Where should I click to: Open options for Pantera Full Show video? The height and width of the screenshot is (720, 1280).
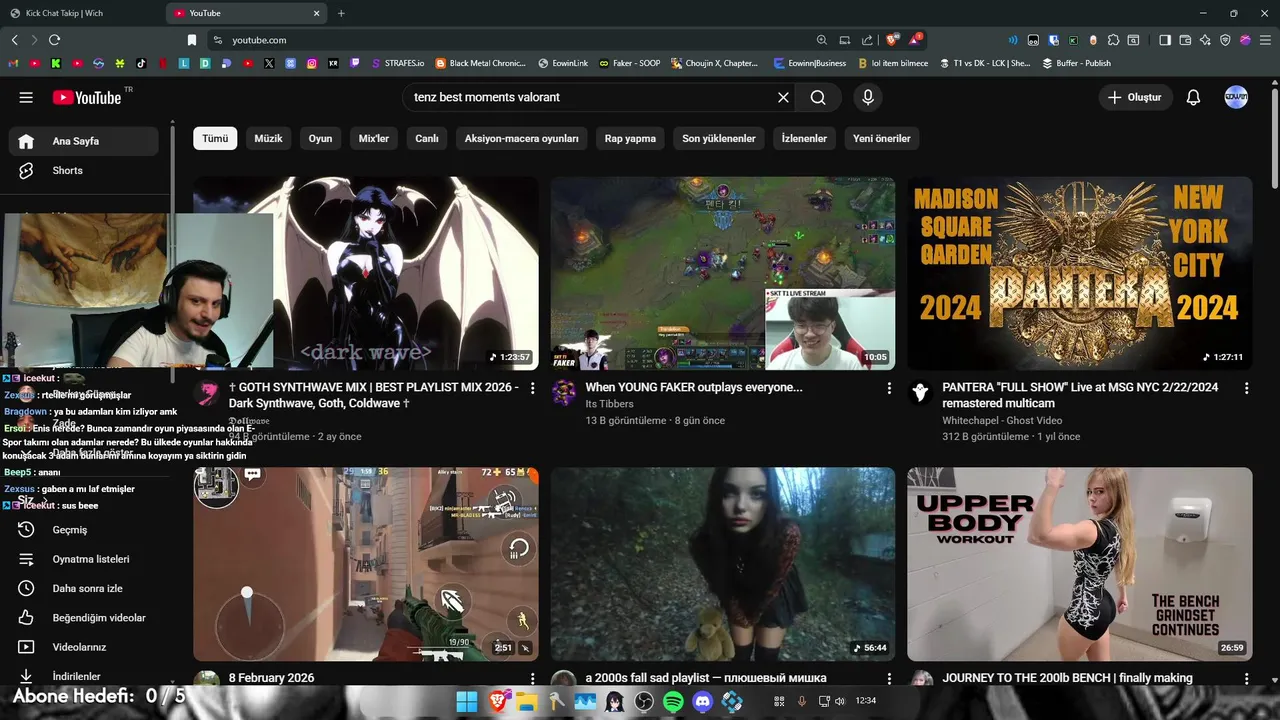1246,388
